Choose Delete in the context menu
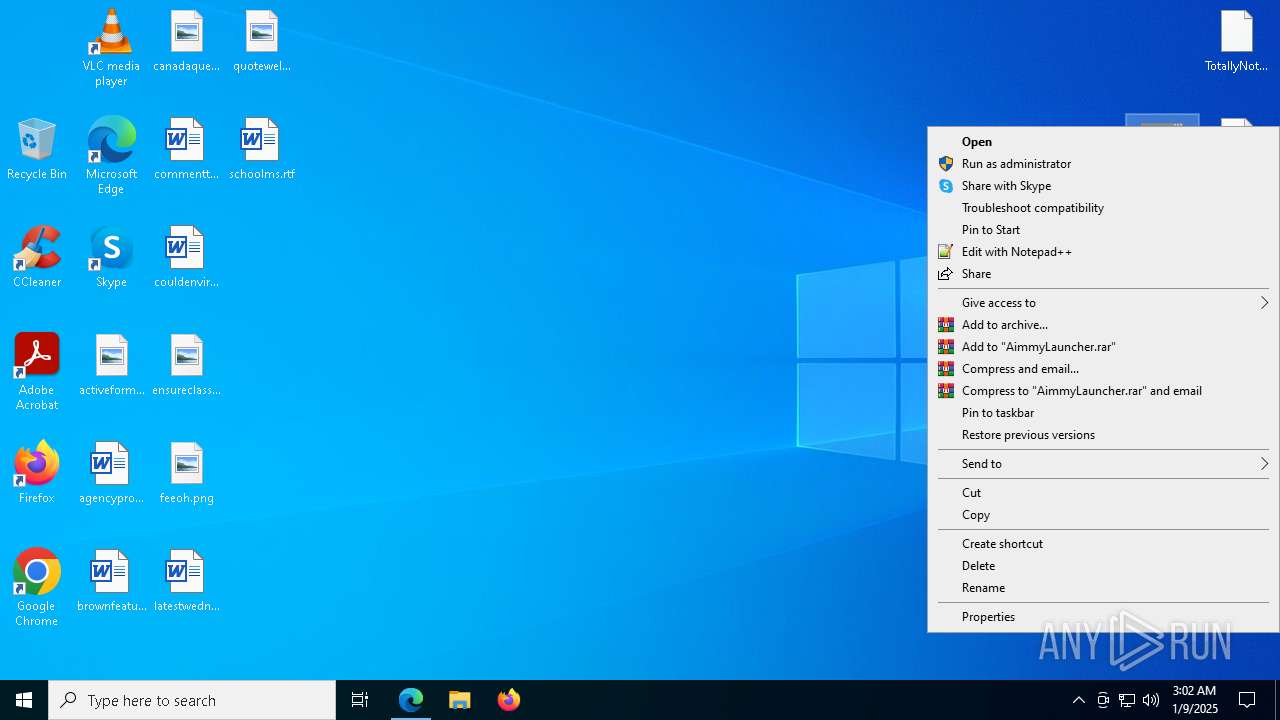Viewport: 1280px width, 720px height. click(x=1103, y=566)
